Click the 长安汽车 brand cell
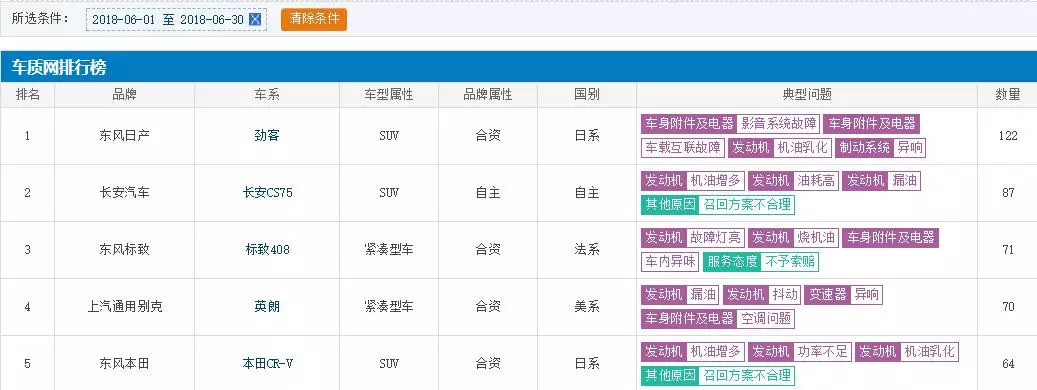The height and width of the screenshot is (390, 1037). [x=124, y=193]
